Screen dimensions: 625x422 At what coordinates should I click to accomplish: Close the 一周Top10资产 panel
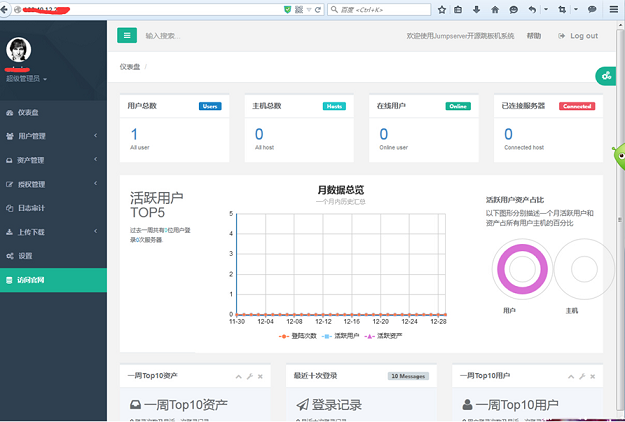[x=260, y=377]
